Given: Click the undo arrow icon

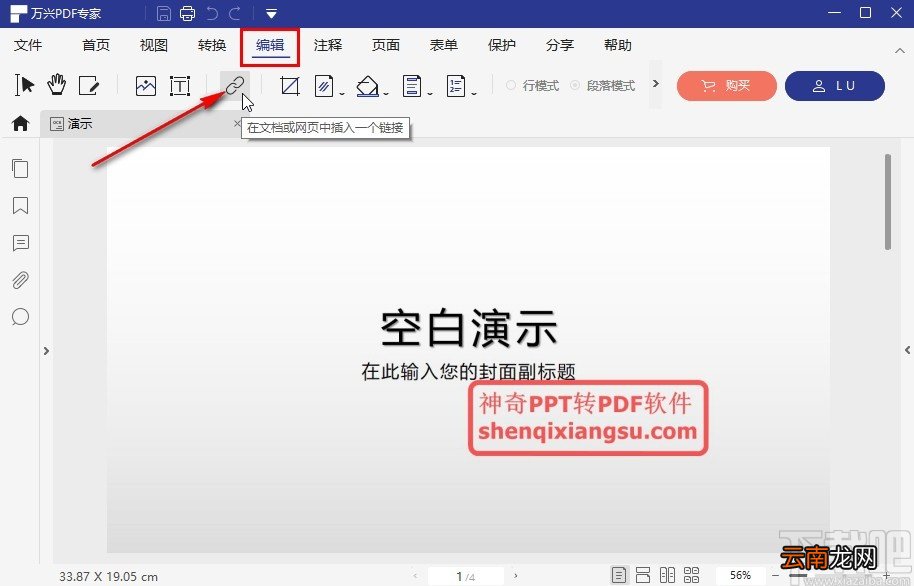Looking at the screenshot, I should (213, 13).
